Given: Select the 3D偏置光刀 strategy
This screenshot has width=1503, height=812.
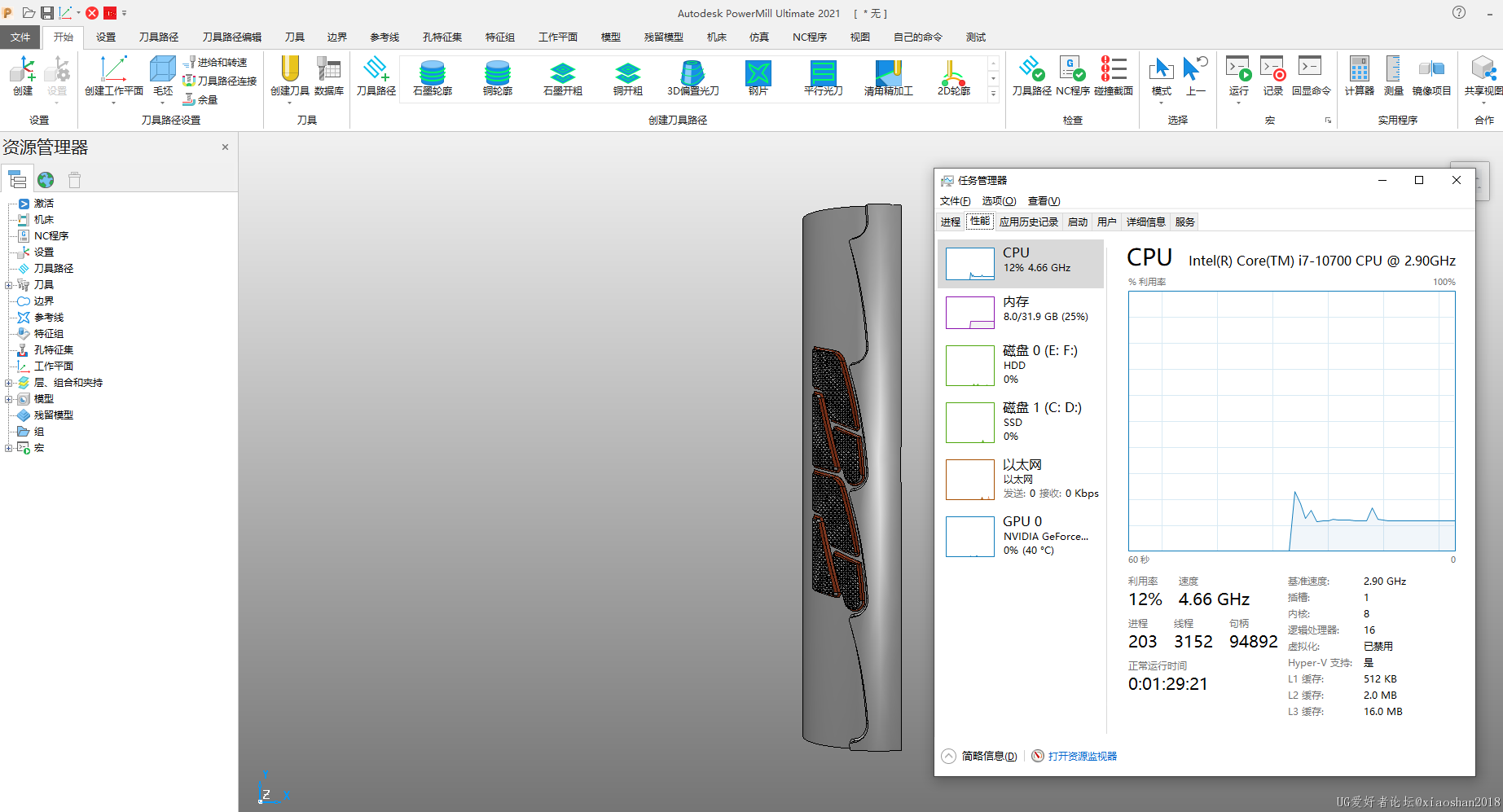Looking at the screenshot, I should [693, 78].
